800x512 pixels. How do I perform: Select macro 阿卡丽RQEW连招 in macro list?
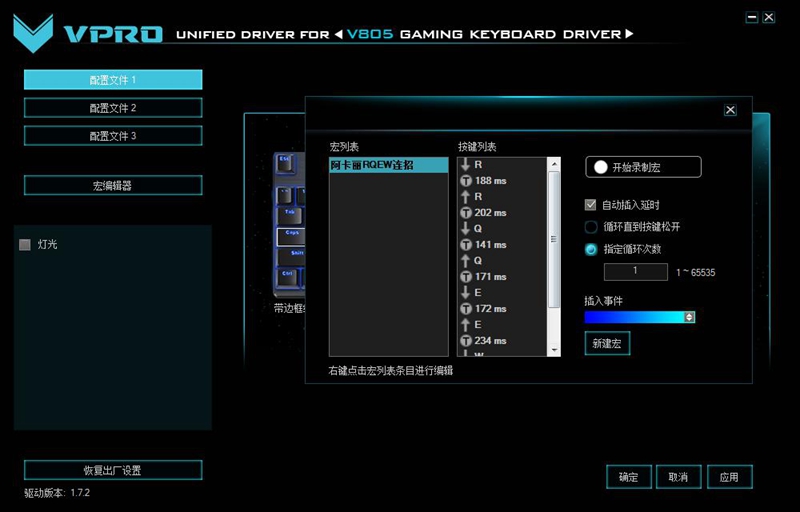[x=389, y=165]
